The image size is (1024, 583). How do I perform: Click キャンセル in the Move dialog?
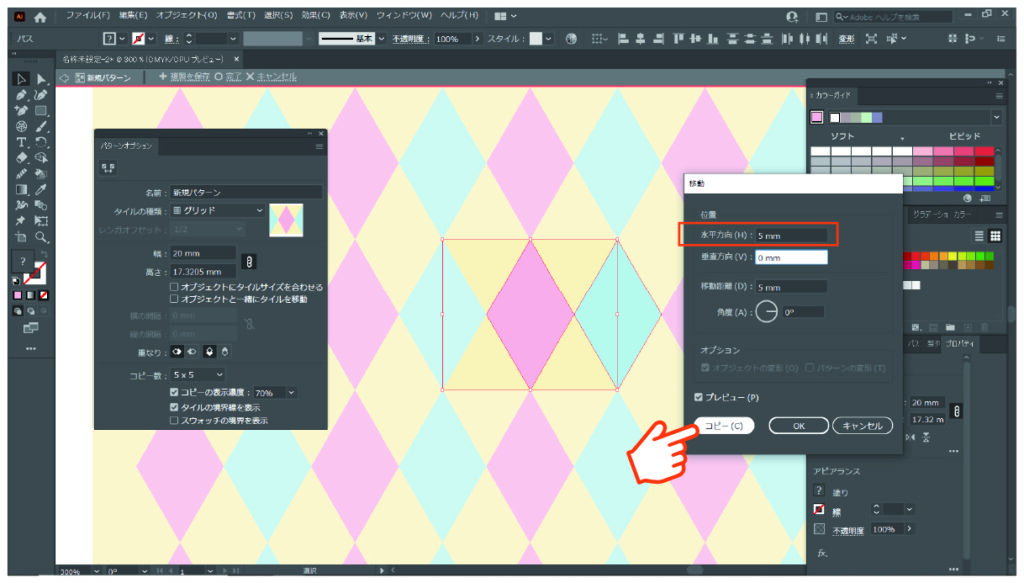point(862,426)
